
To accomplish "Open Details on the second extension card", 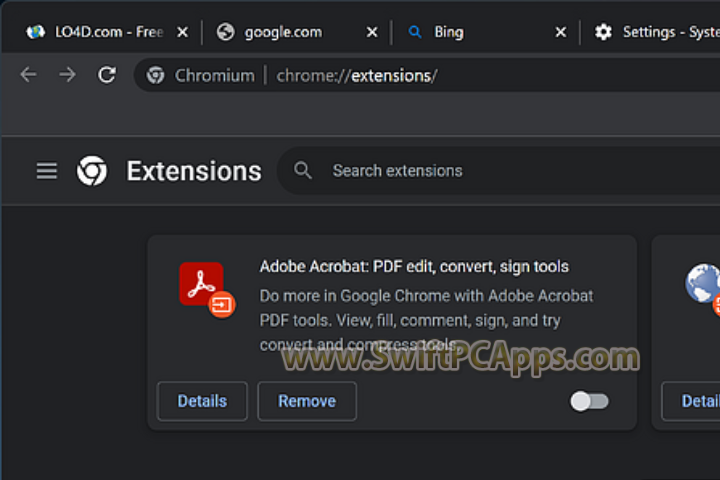I will coord(691,401).
